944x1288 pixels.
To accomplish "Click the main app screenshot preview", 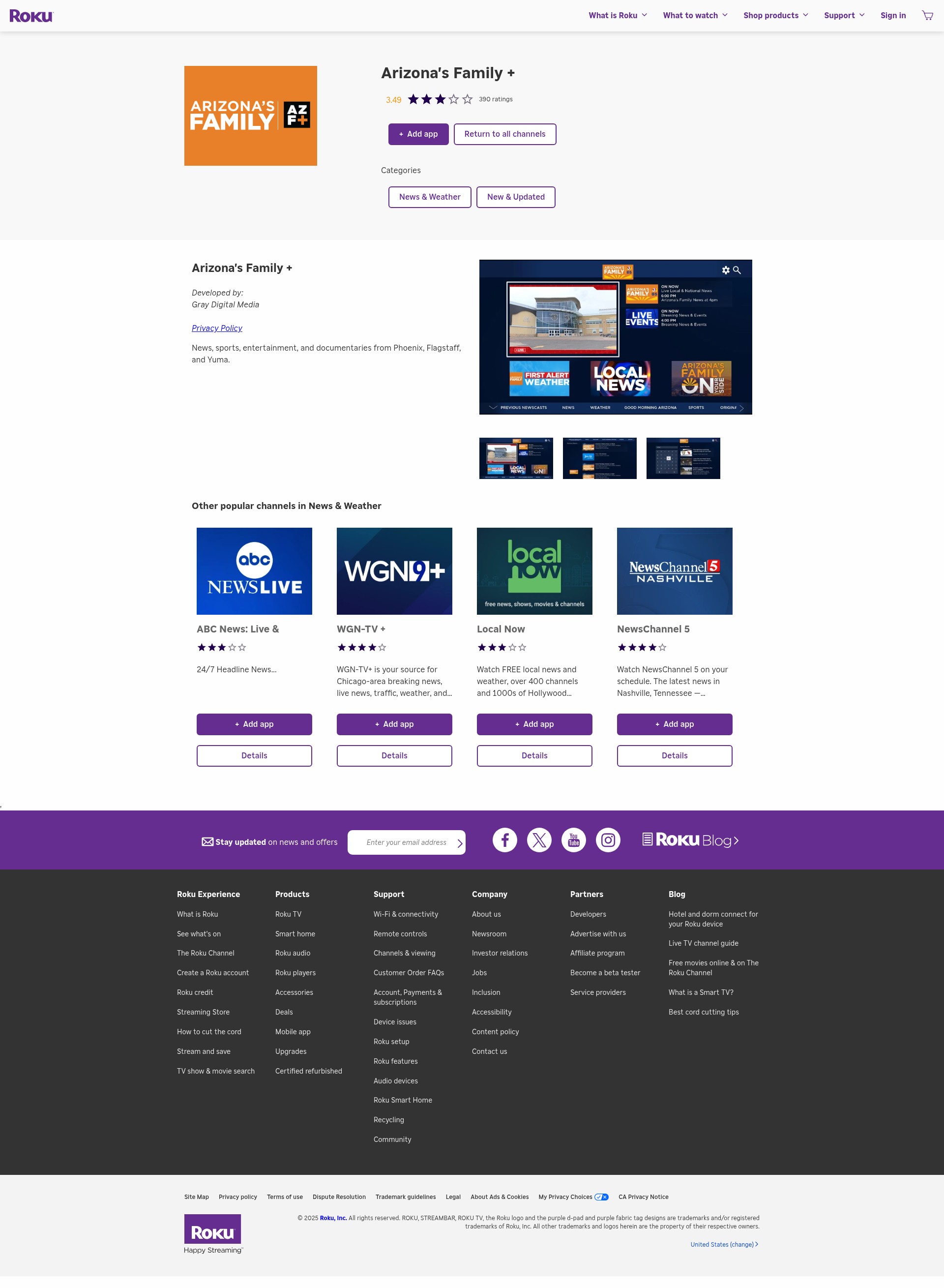I will click(x=616, y=337).
